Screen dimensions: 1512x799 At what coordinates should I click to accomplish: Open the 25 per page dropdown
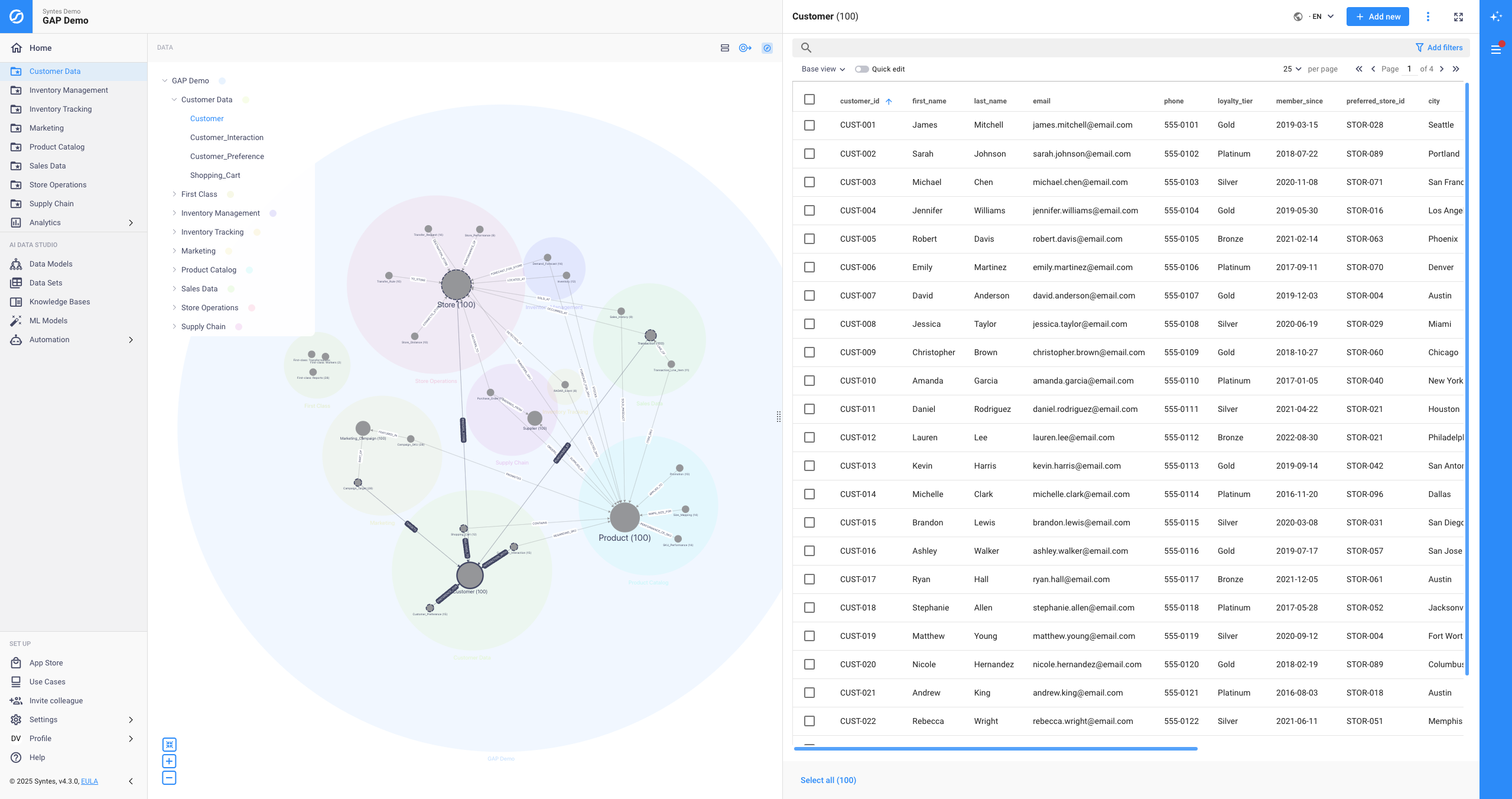(x=1292, y=69)
